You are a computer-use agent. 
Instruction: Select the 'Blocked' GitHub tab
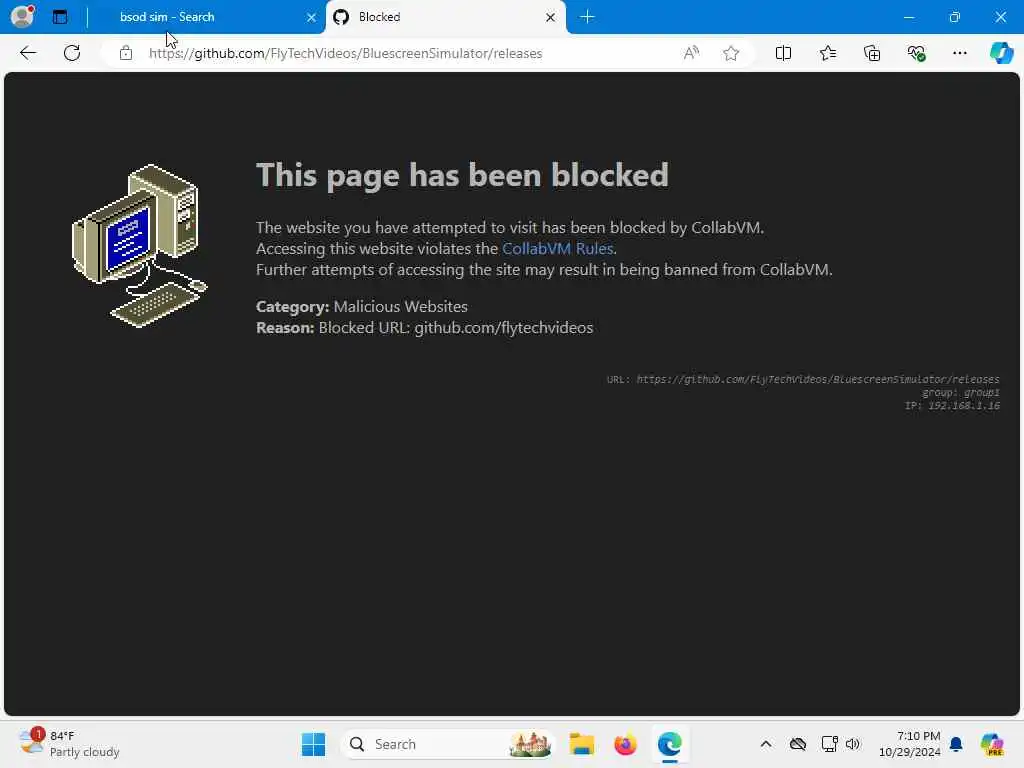(x=445, y=17)
